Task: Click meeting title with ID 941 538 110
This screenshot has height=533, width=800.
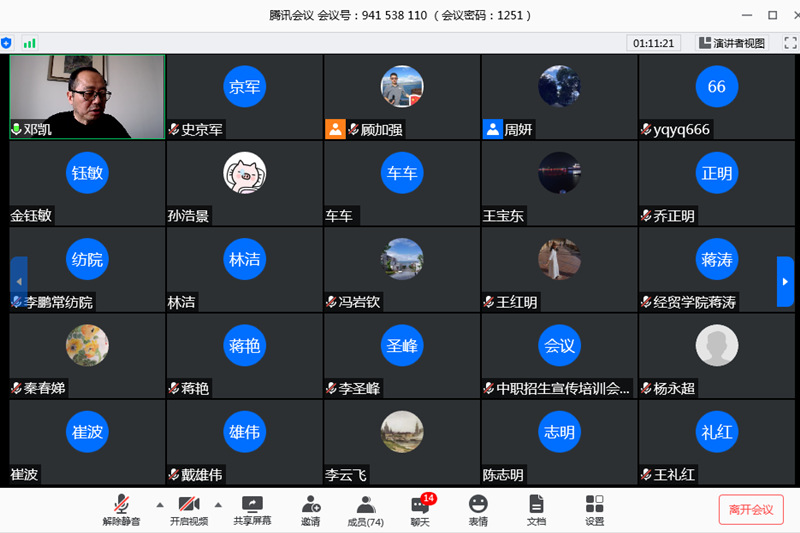Action: click(400, 15)
